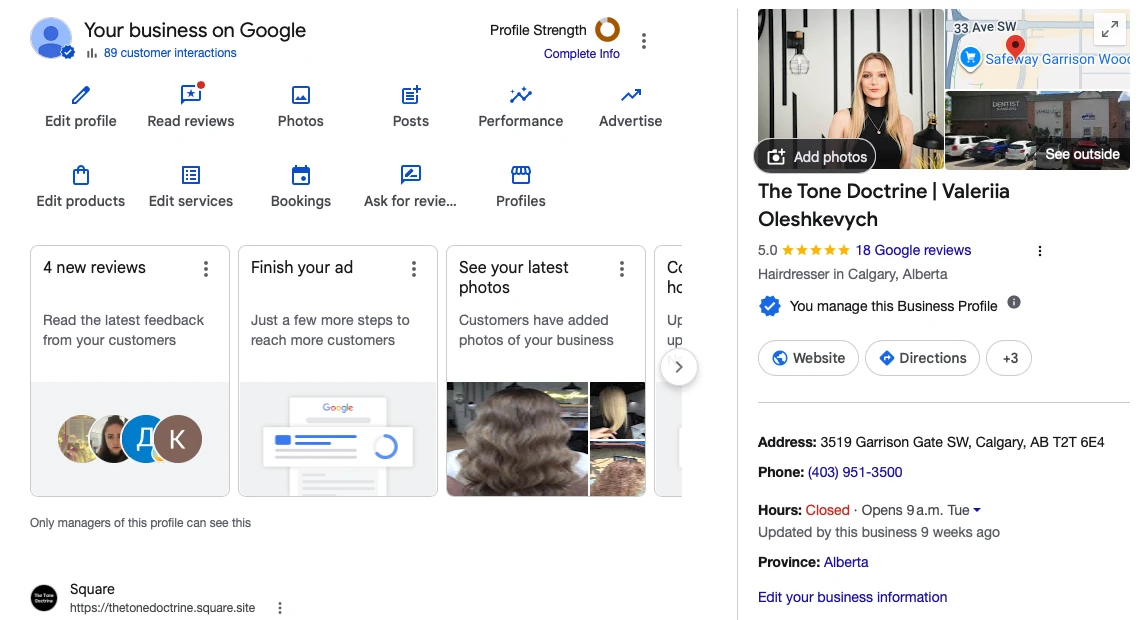
Task: Click 'Hairdresser in Calgary, Alberta' text
Action: pos(852,274)
